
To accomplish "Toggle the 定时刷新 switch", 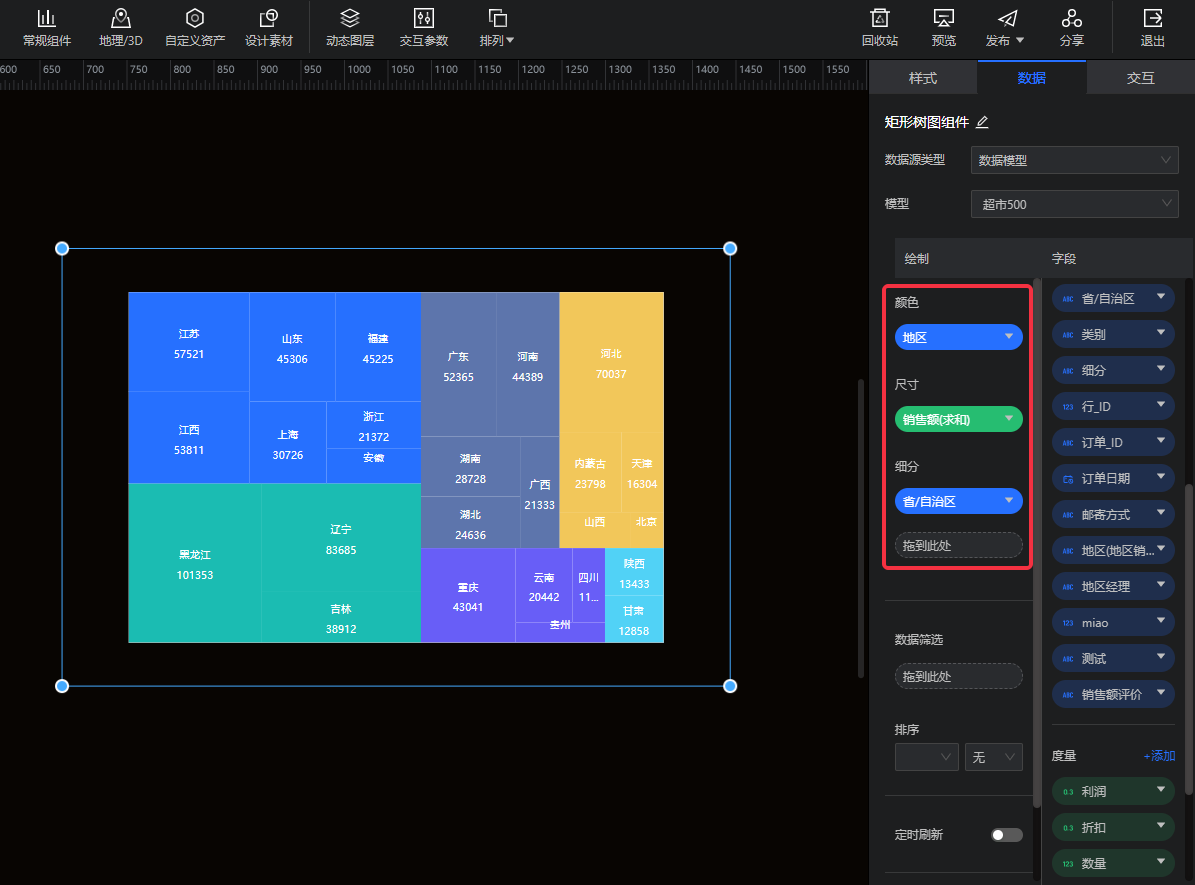I will tap(1006, 835).
